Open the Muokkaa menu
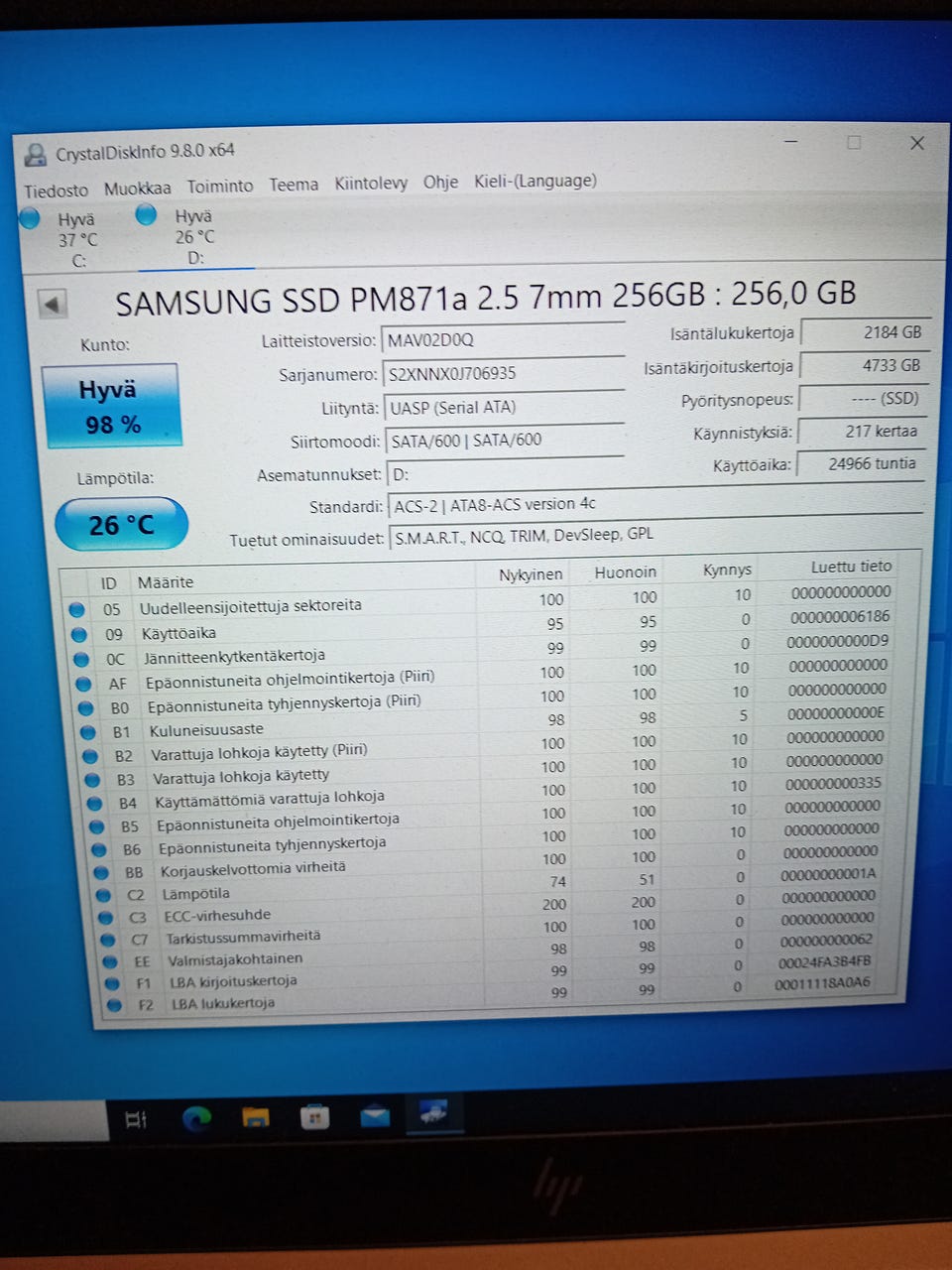Screen dimensions: 952x1270 (138, 189)
